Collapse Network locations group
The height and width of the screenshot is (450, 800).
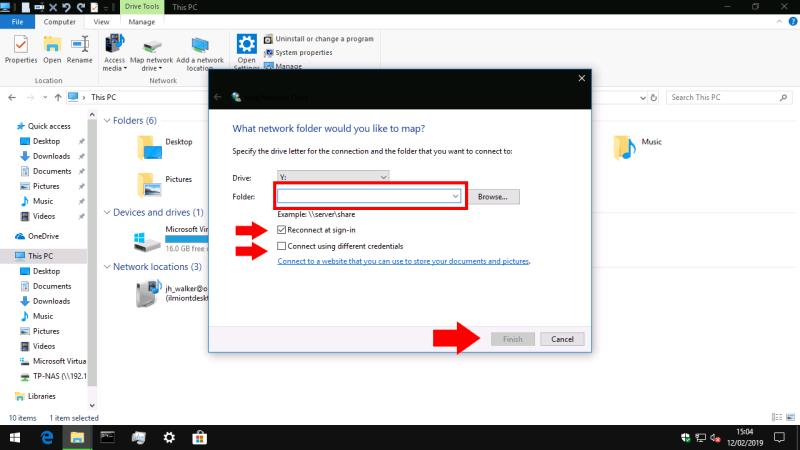pyautogui.click(x=107, y=267)
